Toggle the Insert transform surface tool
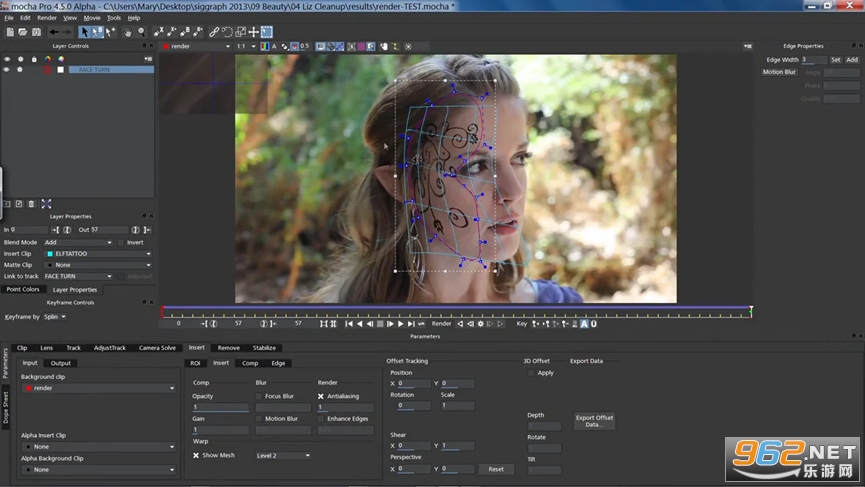The width and height of the screenshot is (865, 487). click(x=267, y=32)
